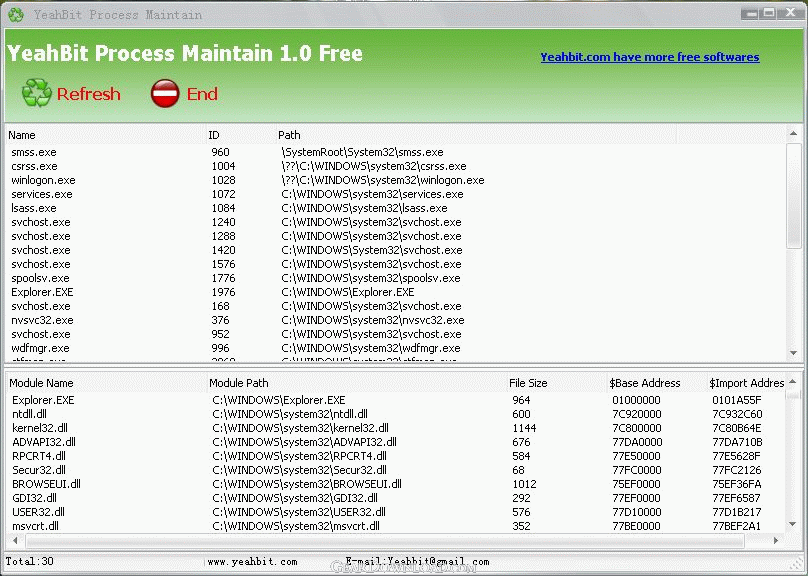Click the base address 7C920000
808x576 pixels.
[x=637, y=414]
